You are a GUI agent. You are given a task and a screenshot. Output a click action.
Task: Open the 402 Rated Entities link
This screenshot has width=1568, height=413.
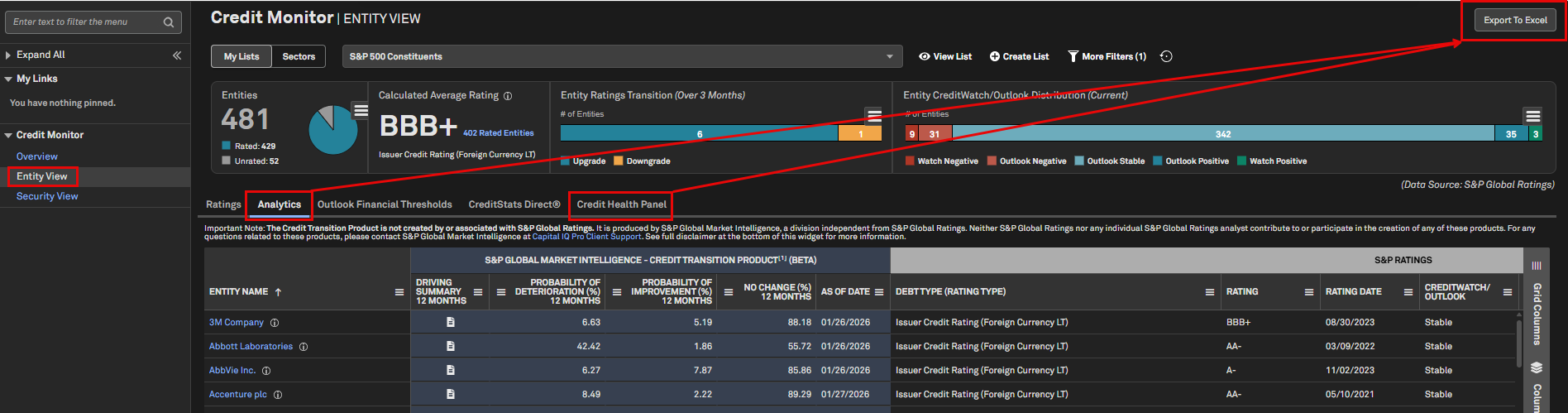pos(499,133)
